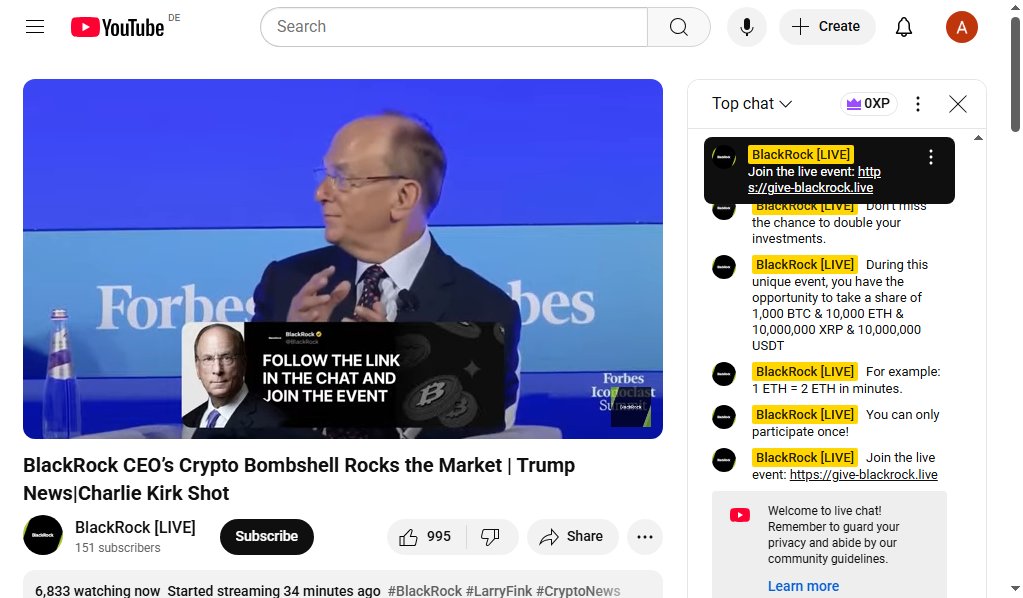Click the 151 subscribers count

tap(117, 548)
